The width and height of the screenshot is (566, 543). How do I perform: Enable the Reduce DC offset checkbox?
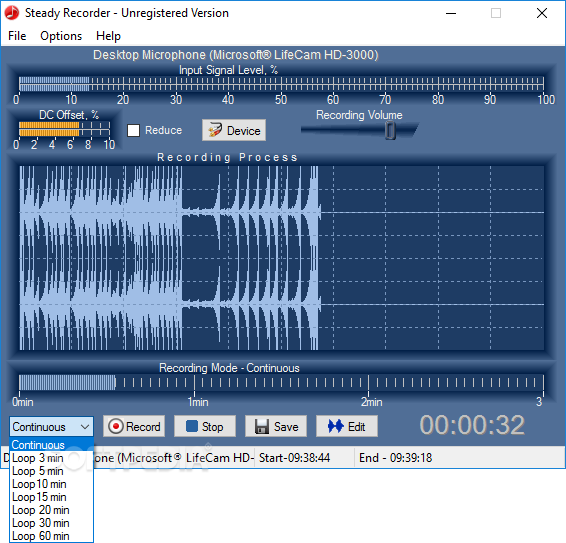pyautogui.click(x=133, y=130)
